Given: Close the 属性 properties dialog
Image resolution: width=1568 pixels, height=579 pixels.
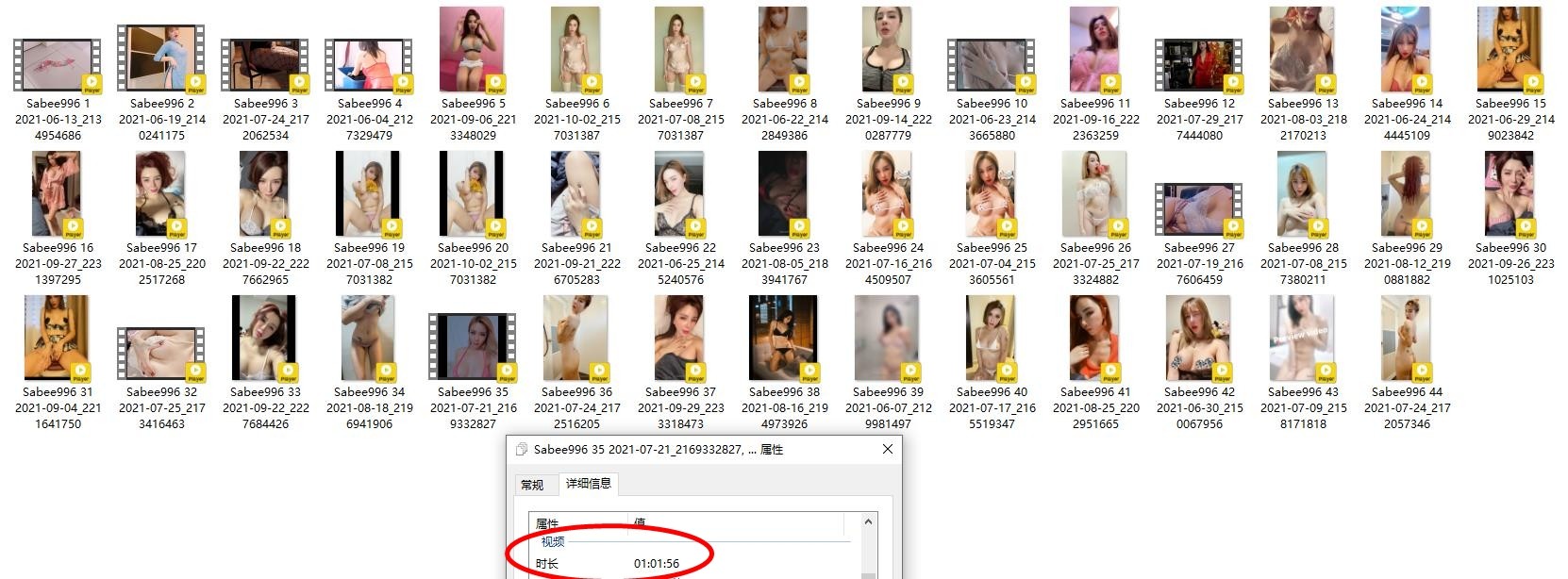Looking at the screenshot, I should click(887, 450).
